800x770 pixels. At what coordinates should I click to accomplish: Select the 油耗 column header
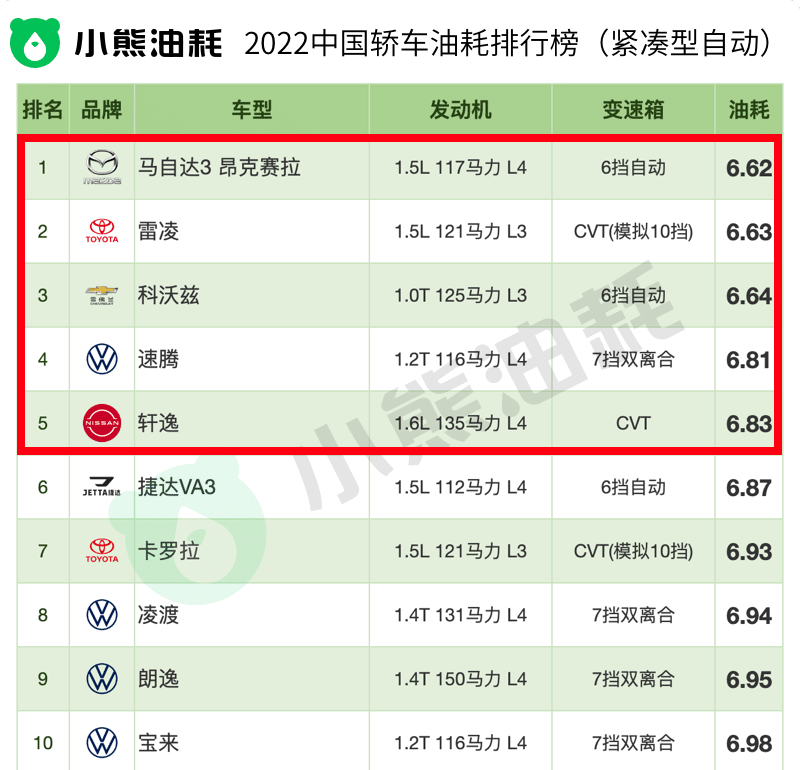tap(748, 110)
